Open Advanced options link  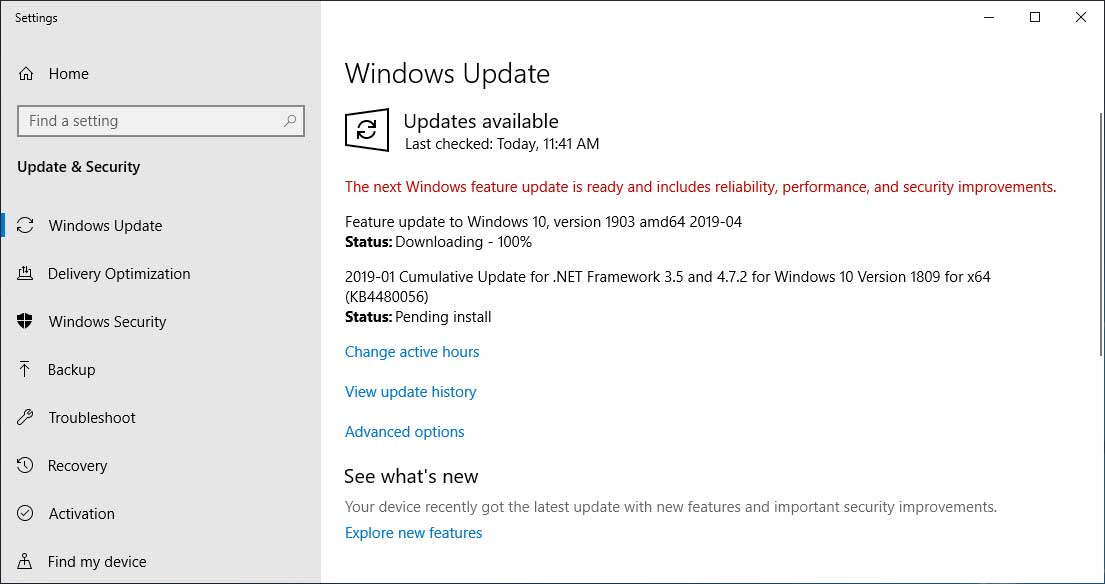point(404,432)
